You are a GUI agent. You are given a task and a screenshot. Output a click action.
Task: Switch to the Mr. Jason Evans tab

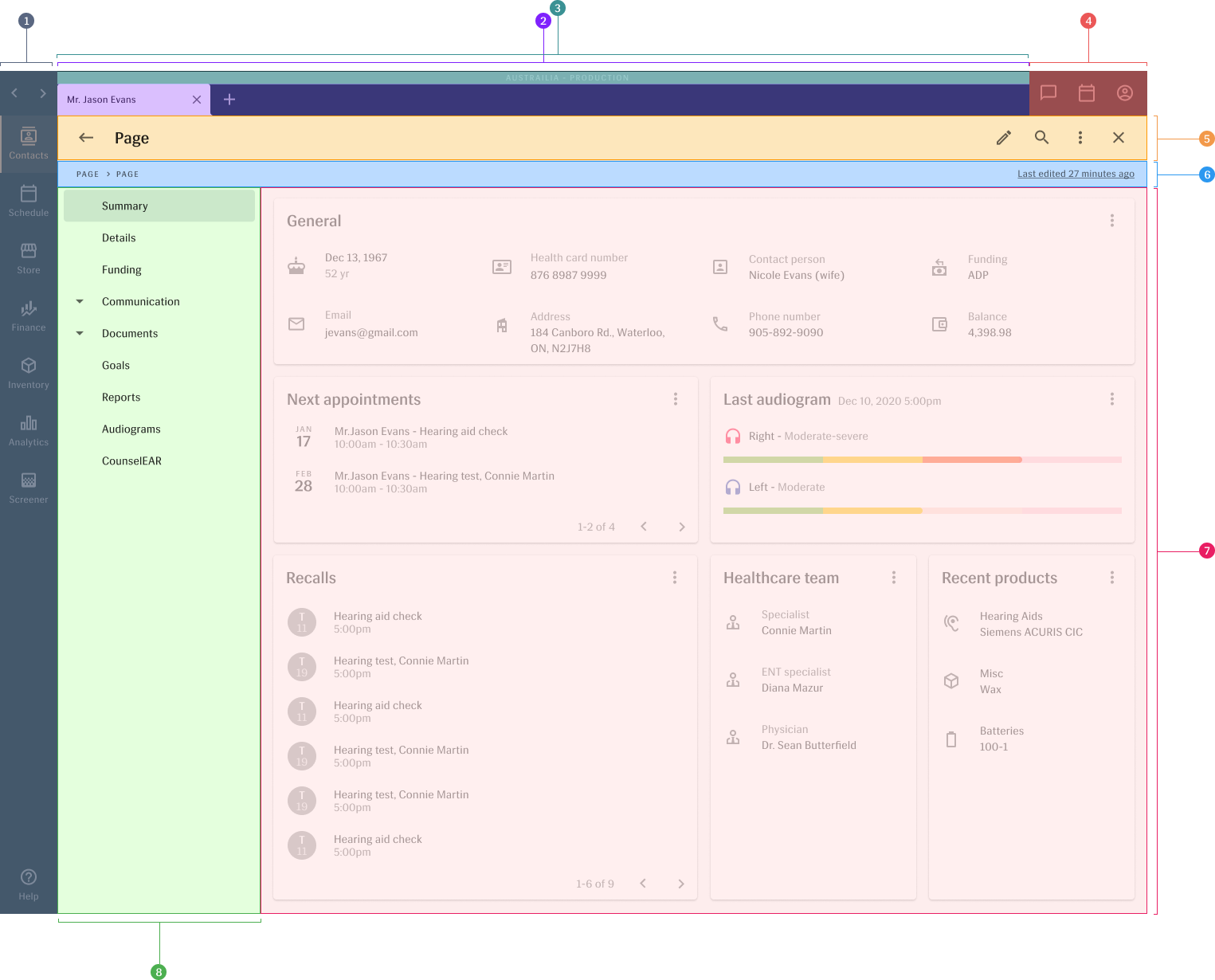tap(100, 99)
